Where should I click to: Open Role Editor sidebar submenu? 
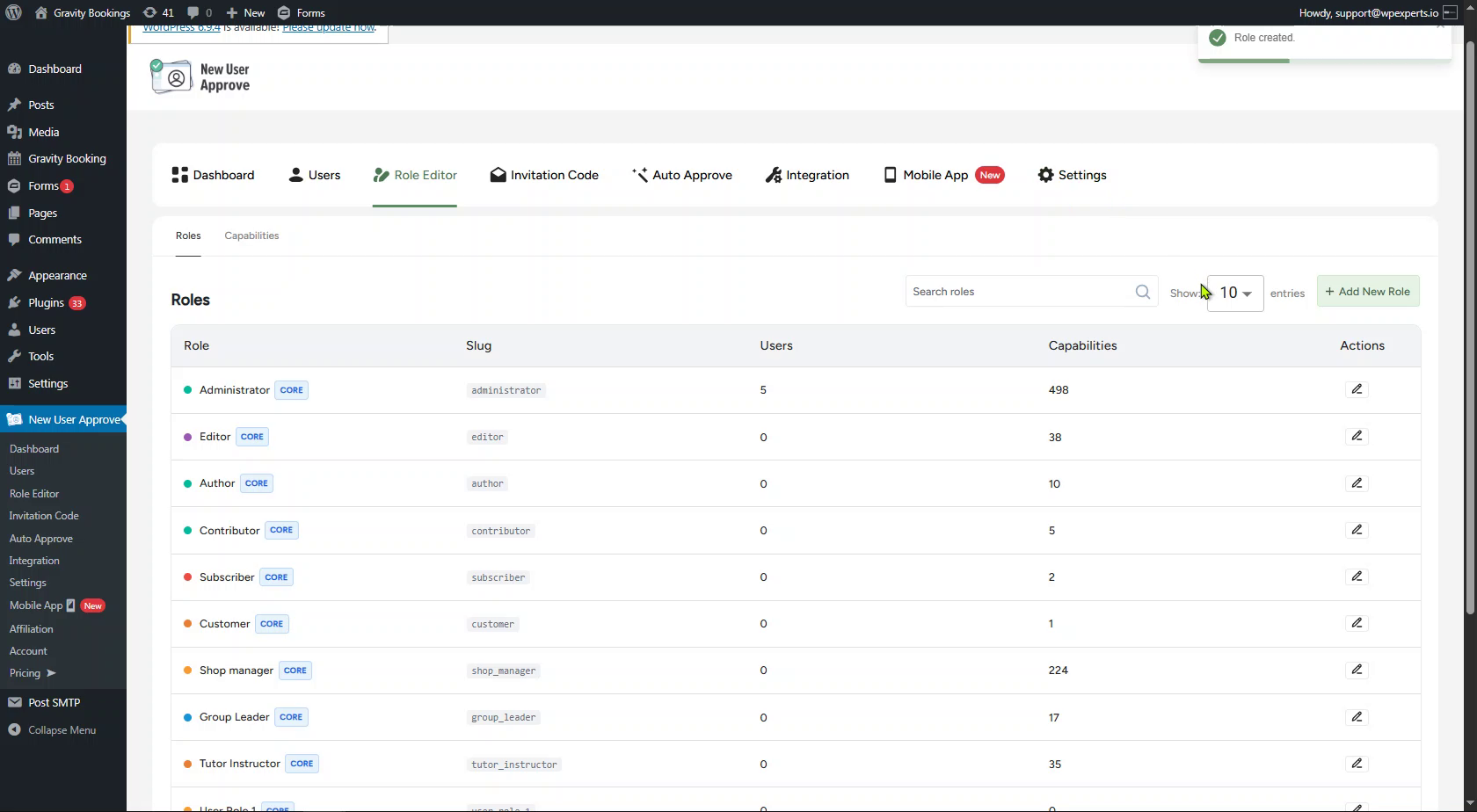pyautogui.click(x=34, y=494)
